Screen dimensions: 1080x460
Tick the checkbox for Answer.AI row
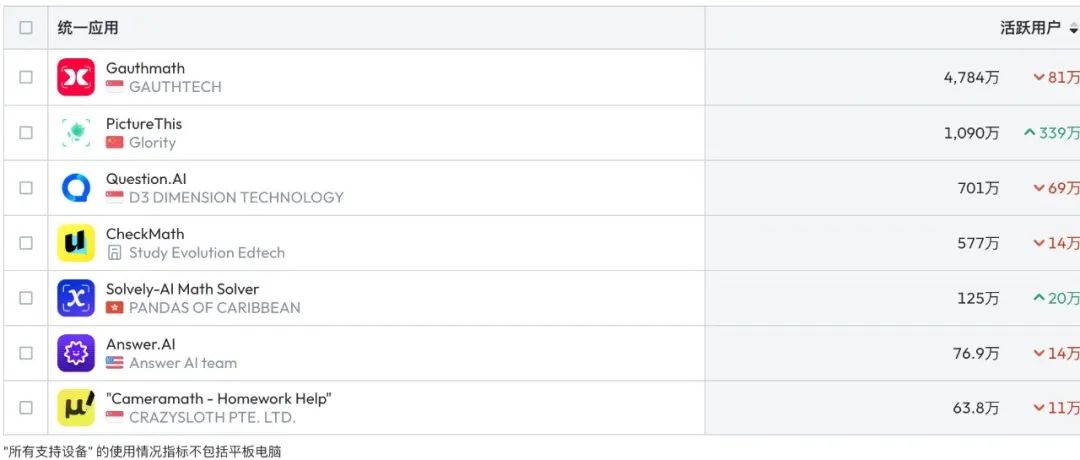pyautogui.click(x=25, y=353)
